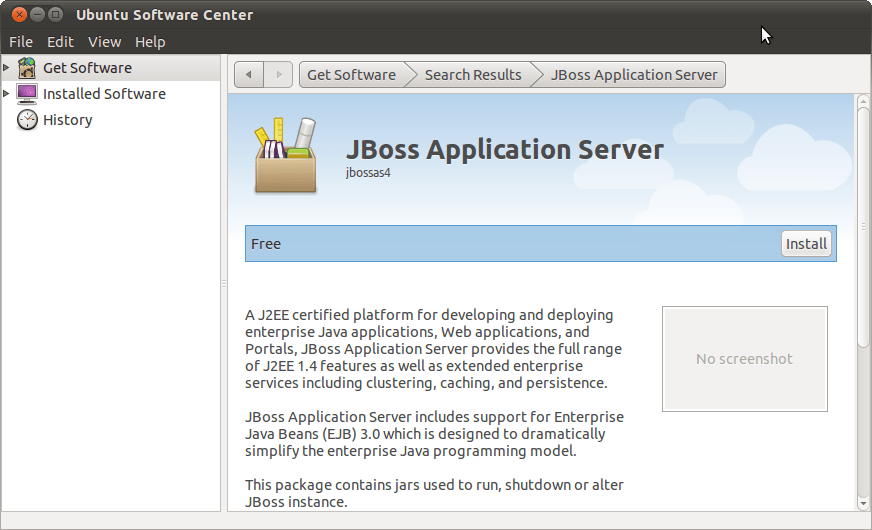The width and height of the screenshot is (872, 530).
Task: Open the File menu
Action: coord(21,42)
